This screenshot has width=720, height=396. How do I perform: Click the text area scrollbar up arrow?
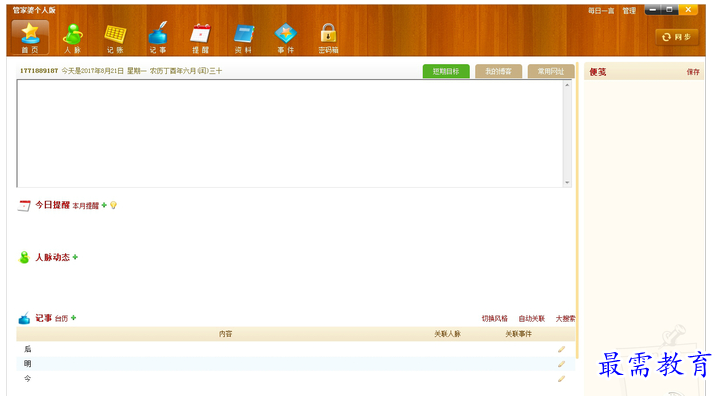click(x=568, y=85)
